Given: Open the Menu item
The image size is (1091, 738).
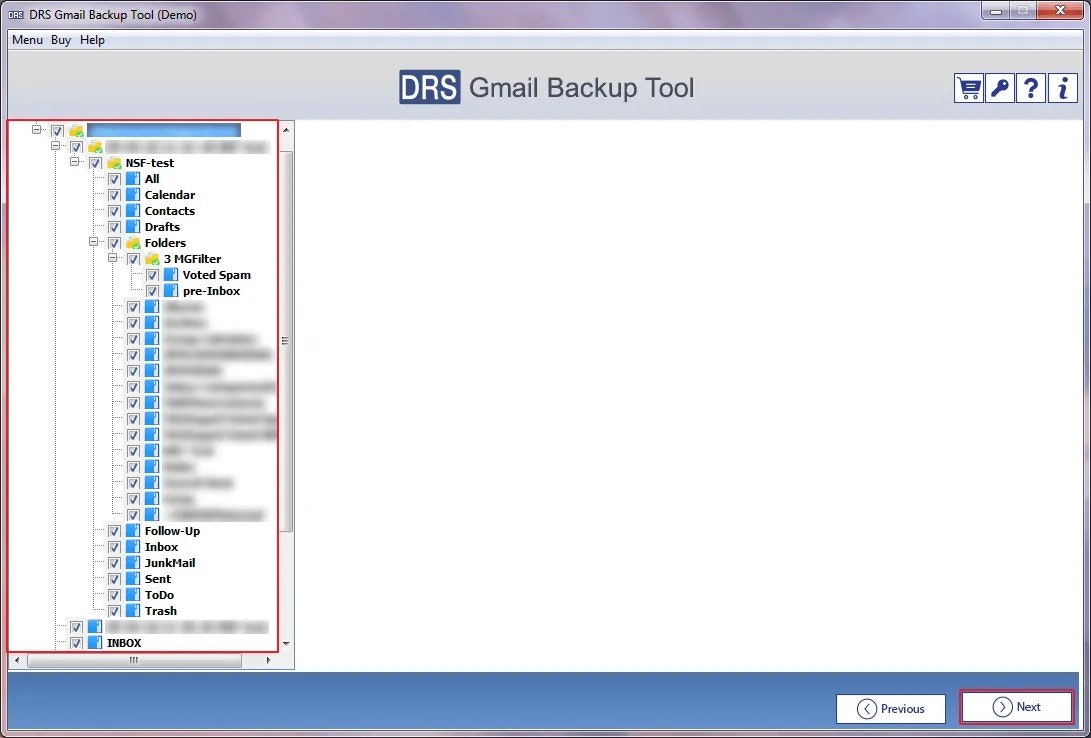Looking at the screenshot, I should pyautogui.click(x=26, y=40).
